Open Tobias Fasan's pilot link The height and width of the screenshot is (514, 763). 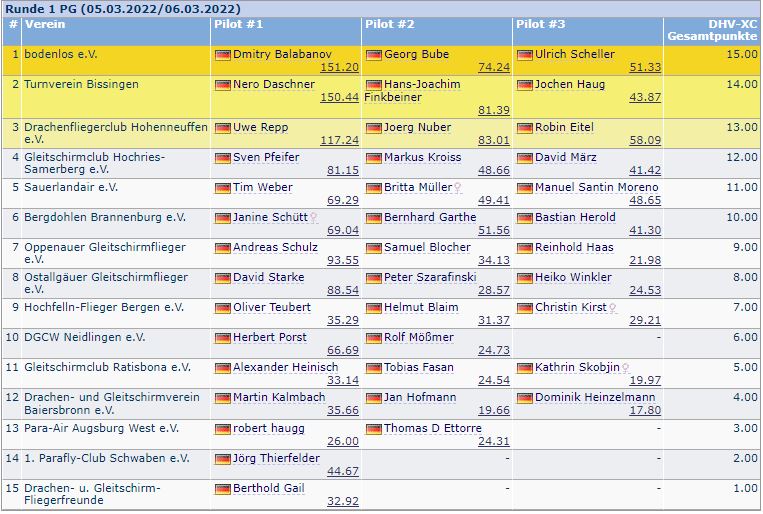point(418,367)
